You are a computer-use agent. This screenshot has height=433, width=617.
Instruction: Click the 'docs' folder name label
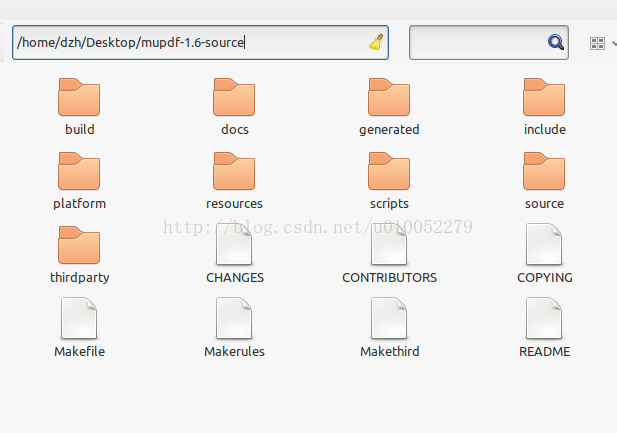coord(235,130)
